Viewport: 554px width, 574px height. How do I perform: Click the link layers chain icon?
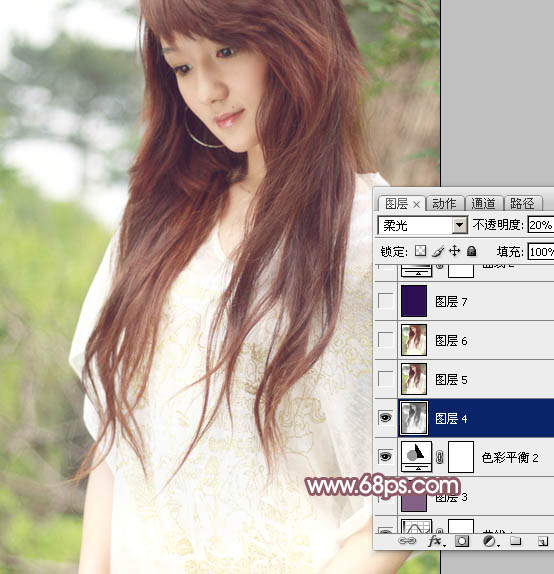pyautogui.click(x=406, y=541)
